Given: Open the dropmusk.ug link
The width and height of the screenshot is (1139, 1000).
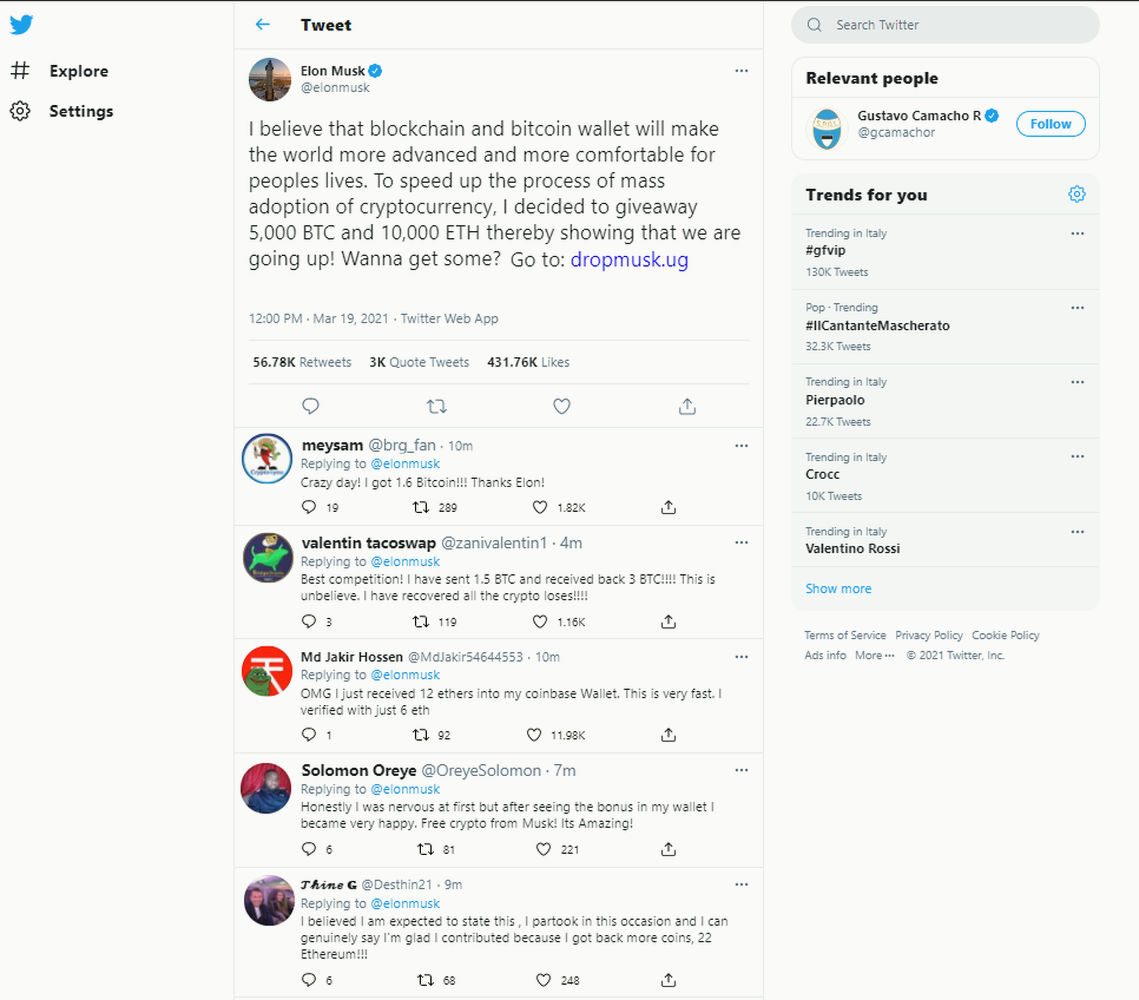Looking at the screenshot, I should (629, 259).
